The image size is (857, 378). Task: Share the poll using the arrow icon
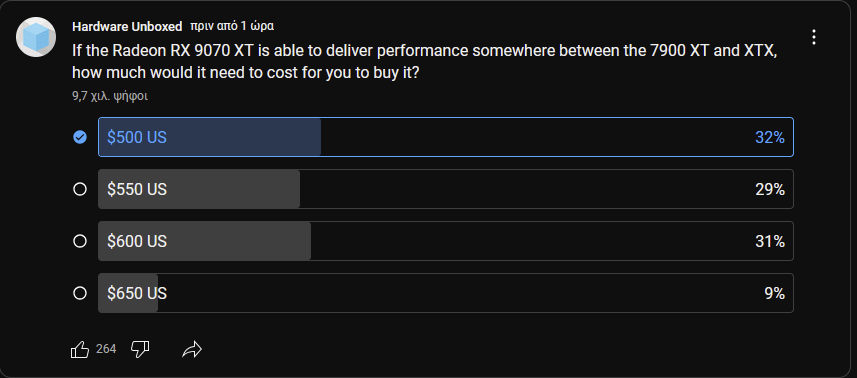[192, 349]
